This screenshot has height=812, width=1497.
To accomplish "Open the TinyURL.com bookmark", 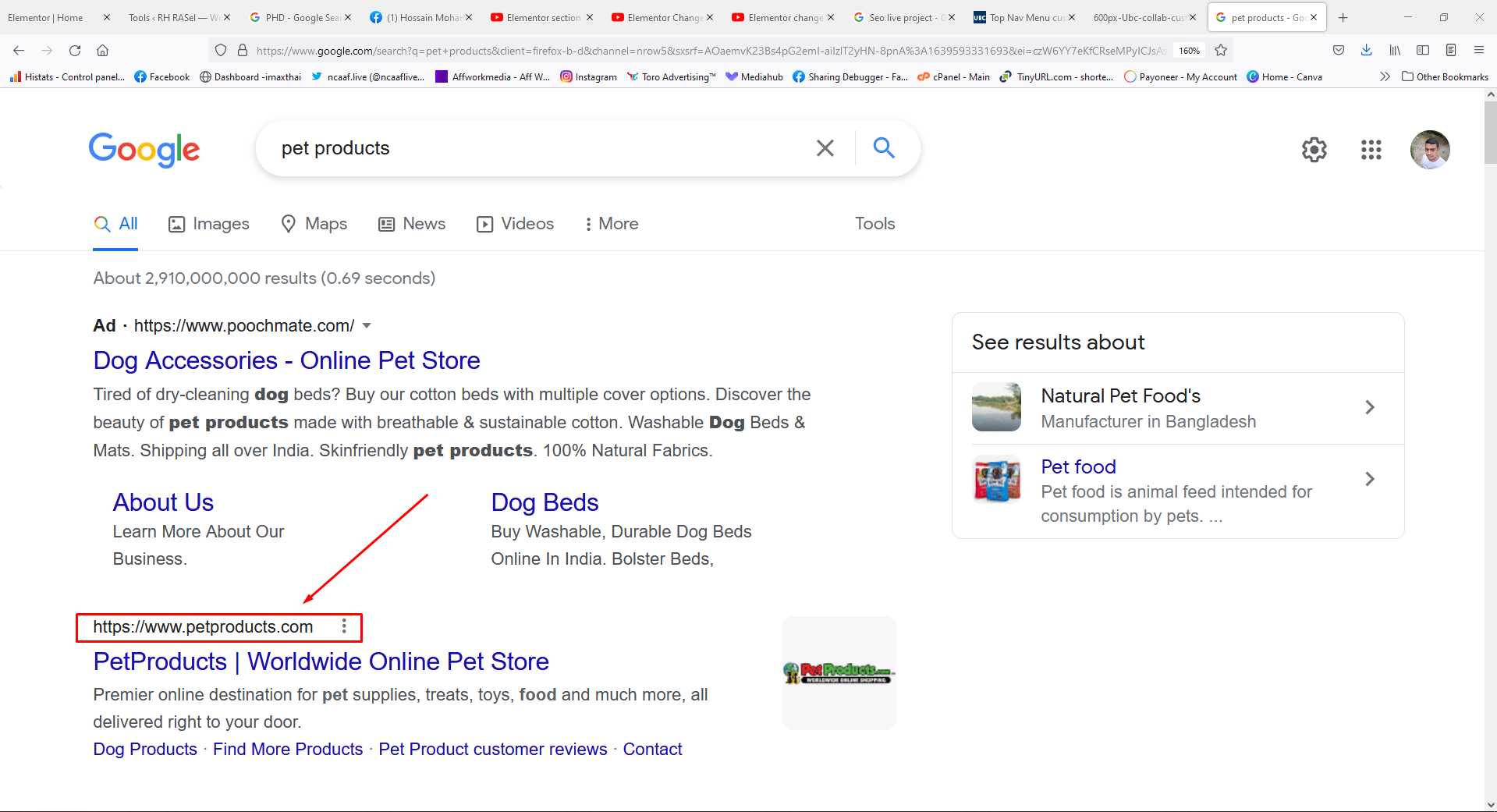I will (x=1056, y=76).
